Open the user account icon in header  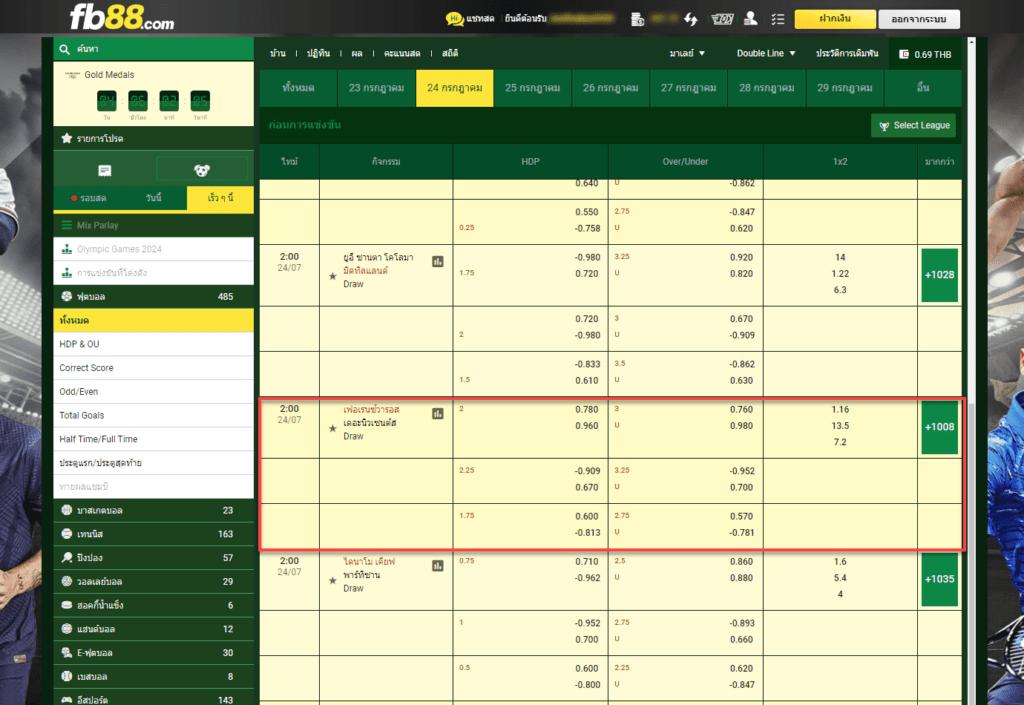[751, 18]
